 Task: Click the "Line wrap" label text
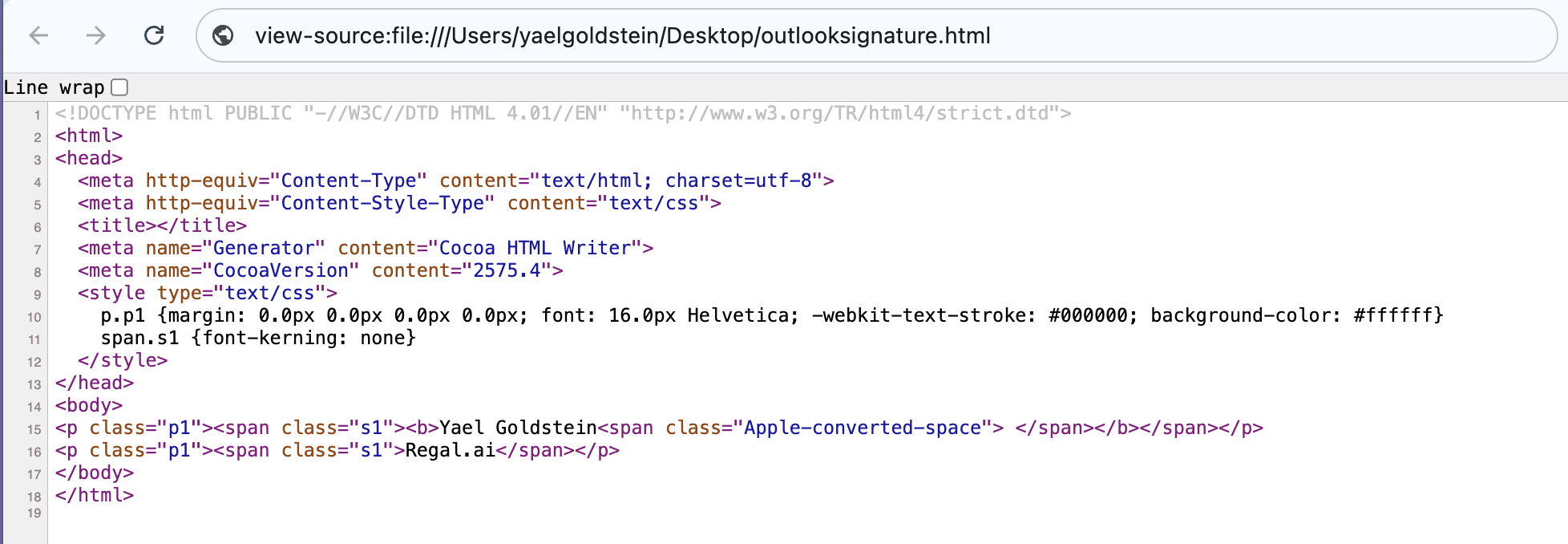coord(54,87)
